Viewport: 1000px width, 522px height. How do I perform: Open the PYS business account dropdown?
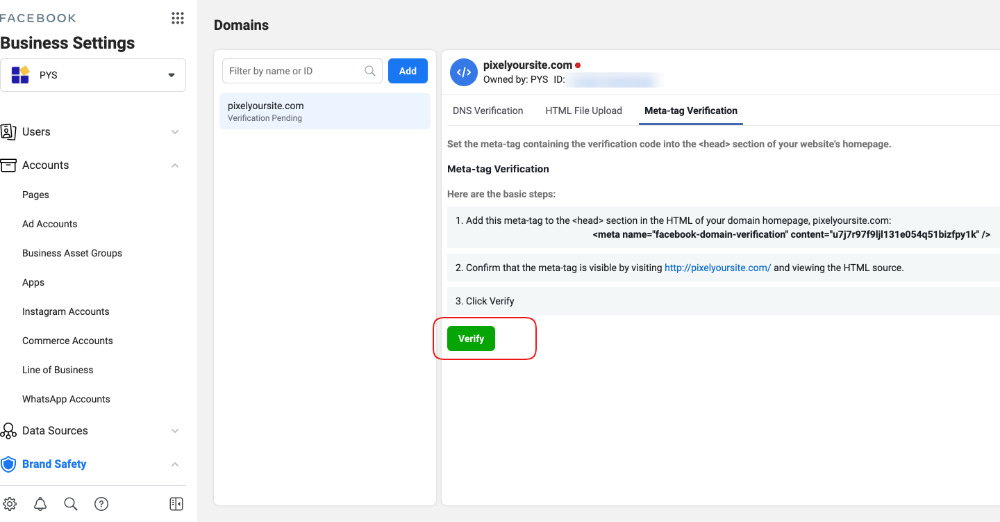coord(93,75)
